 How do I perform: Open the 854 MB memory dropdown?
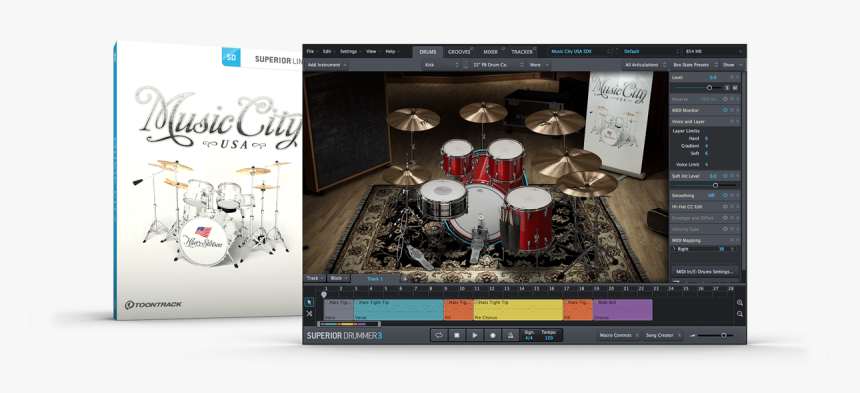pyautogui.click(x=712, y=51)
